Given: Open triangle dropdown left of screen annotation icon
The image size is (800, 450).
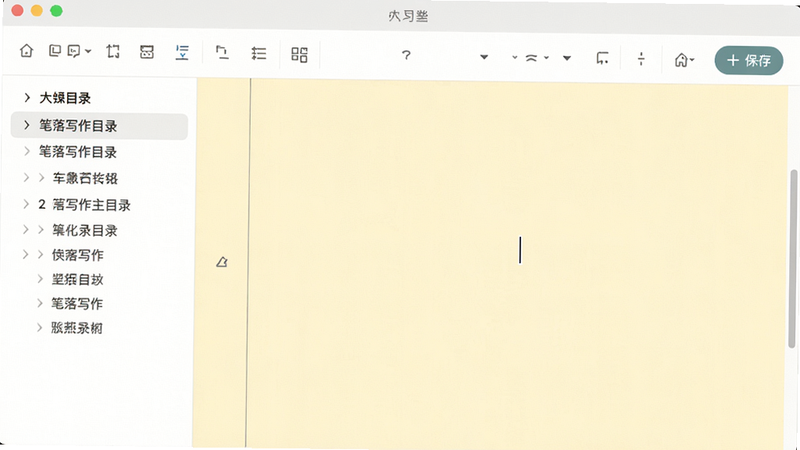Looking at the screenshot, I should [567, 58].
